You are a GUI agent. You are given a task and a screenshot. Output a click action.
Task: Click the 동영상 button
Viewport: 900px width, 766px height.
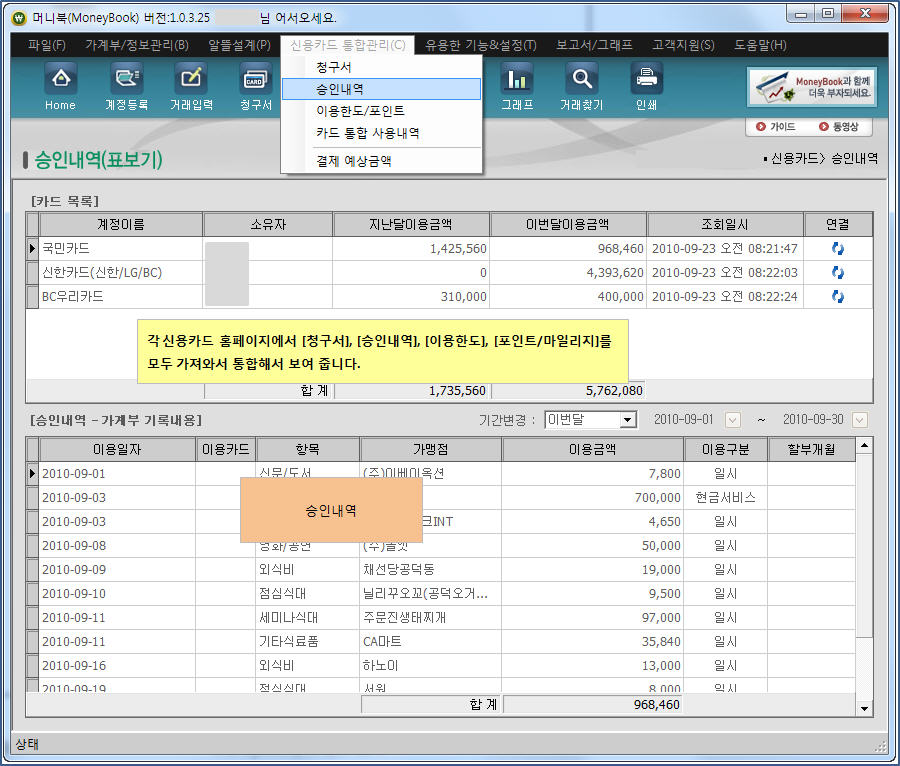point(839,127)
